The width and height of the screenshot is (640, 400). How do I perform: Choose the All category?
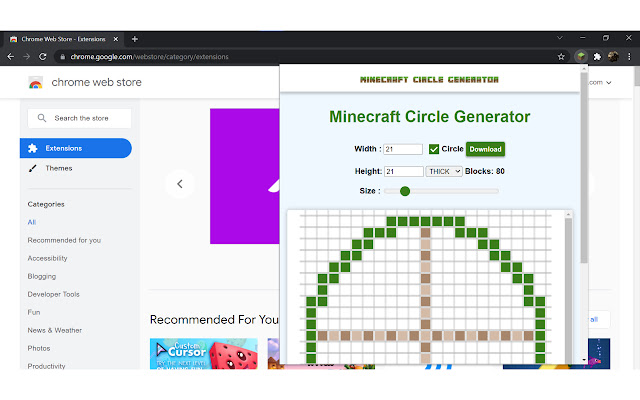point(32,222)
